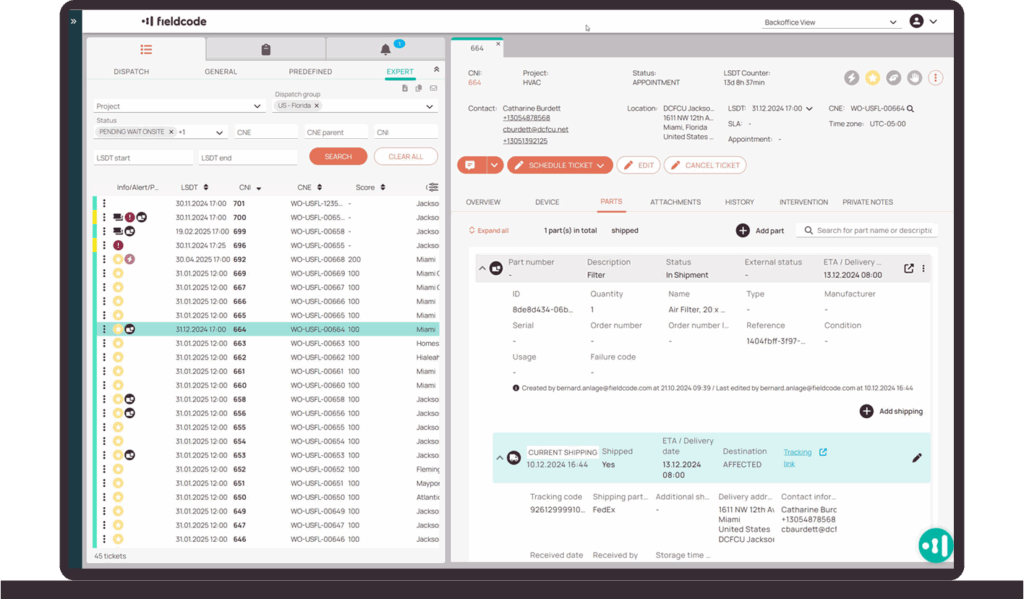Open the Project dropdown filter
Screen dimensions: 1024x599
click(178, 106)
